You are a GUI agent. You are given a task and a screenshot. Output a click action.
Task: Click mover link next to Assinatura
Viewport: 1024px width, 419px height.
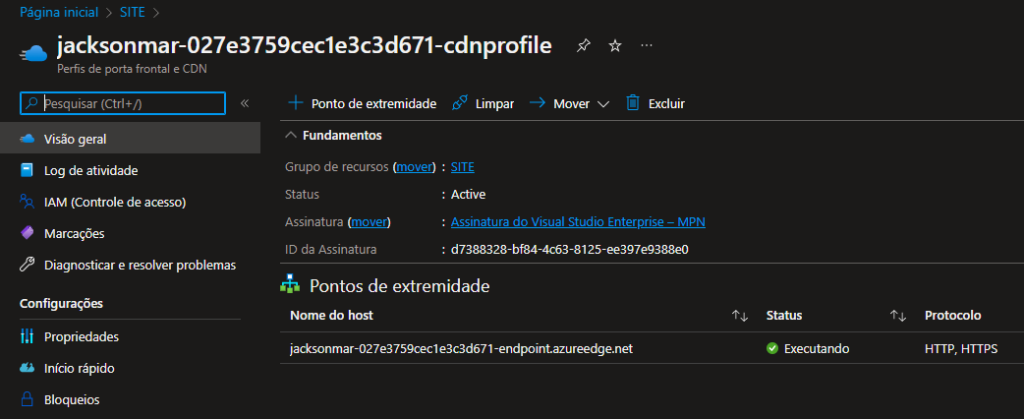pos(369,222)
